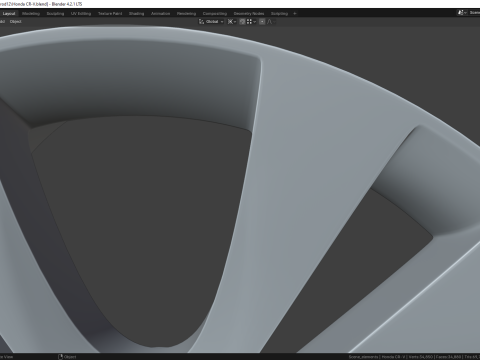Open the Object menu in viewport header
The image size is (480, 360).
click(16, 22)
